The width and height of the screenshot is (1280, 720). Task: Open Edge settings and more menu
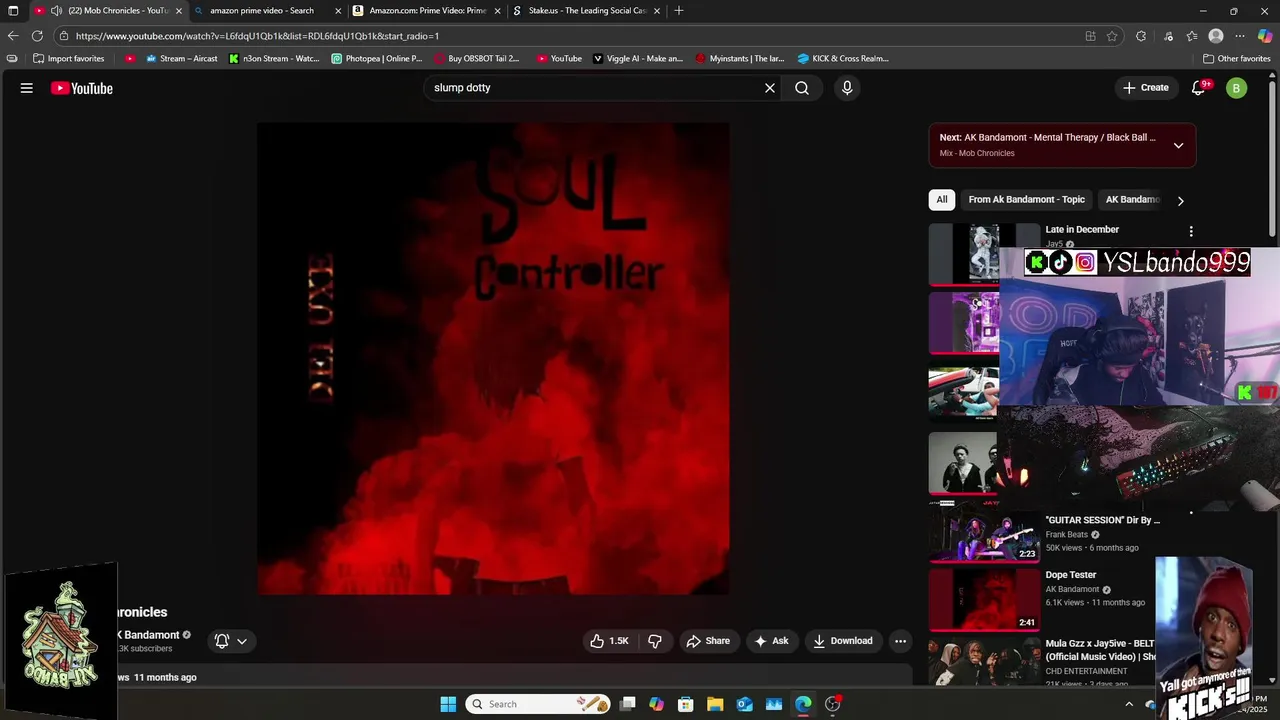tap(1240, 36)
